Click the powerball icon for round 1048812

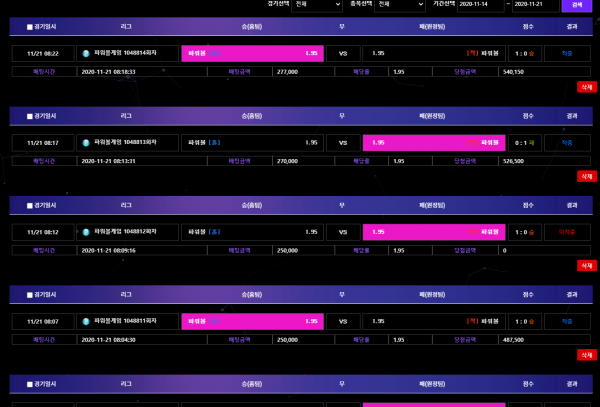tap(86, 232)
